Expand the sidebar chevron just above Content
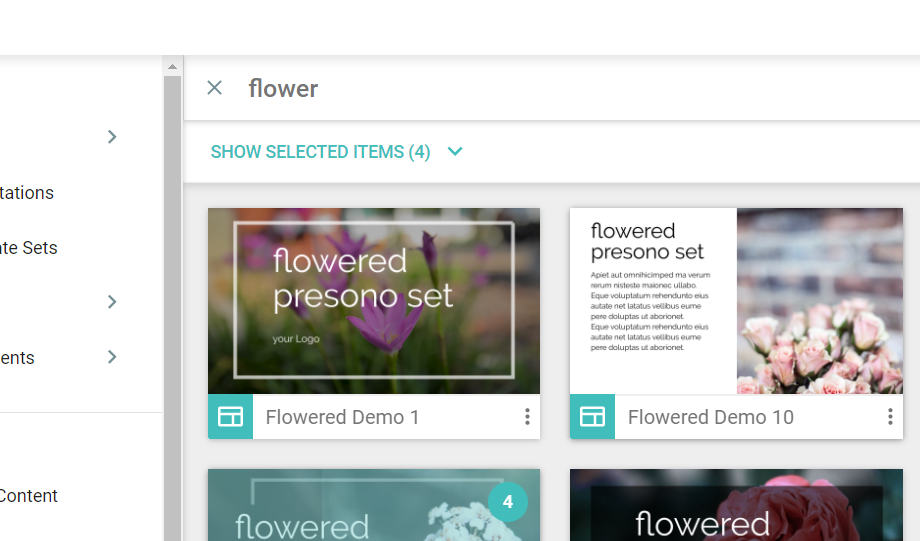The height and width of the screenshot is (541, 920). pyautogui.click(x=112, y=357)
